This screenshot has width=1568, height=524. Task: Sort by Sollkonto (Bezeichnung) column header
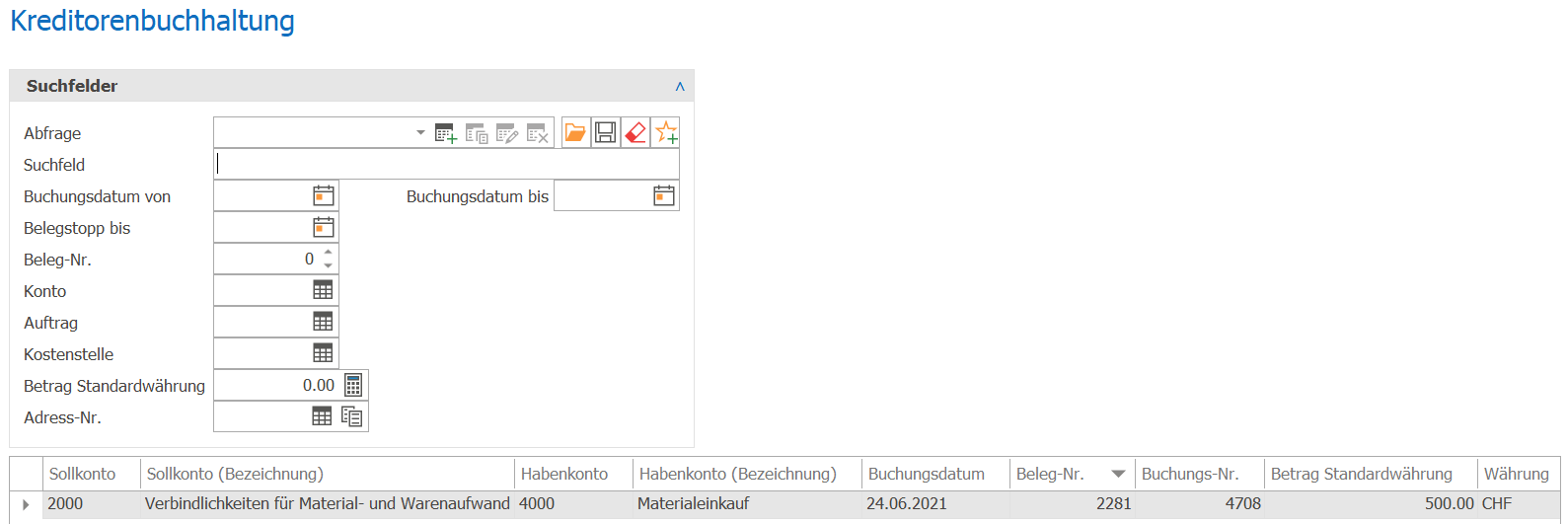(x=328, y=474)
